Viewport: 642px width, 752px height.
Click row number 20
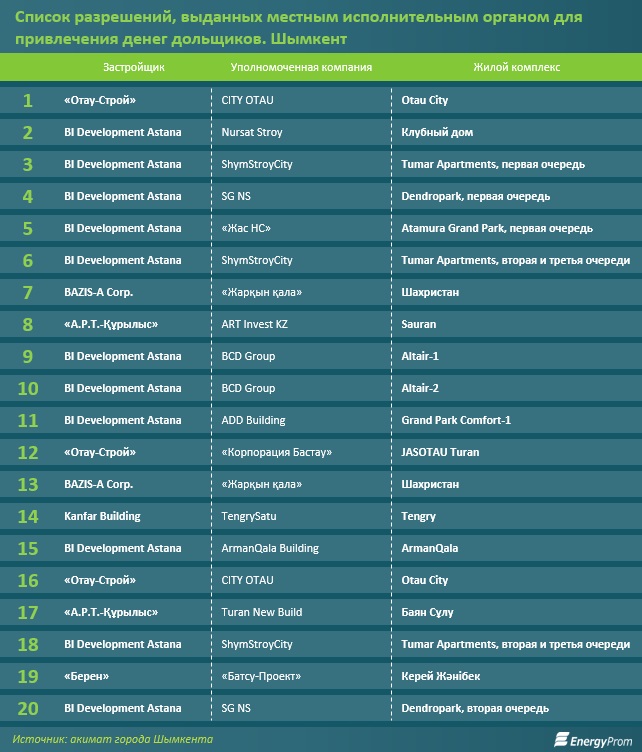(28, 708)
